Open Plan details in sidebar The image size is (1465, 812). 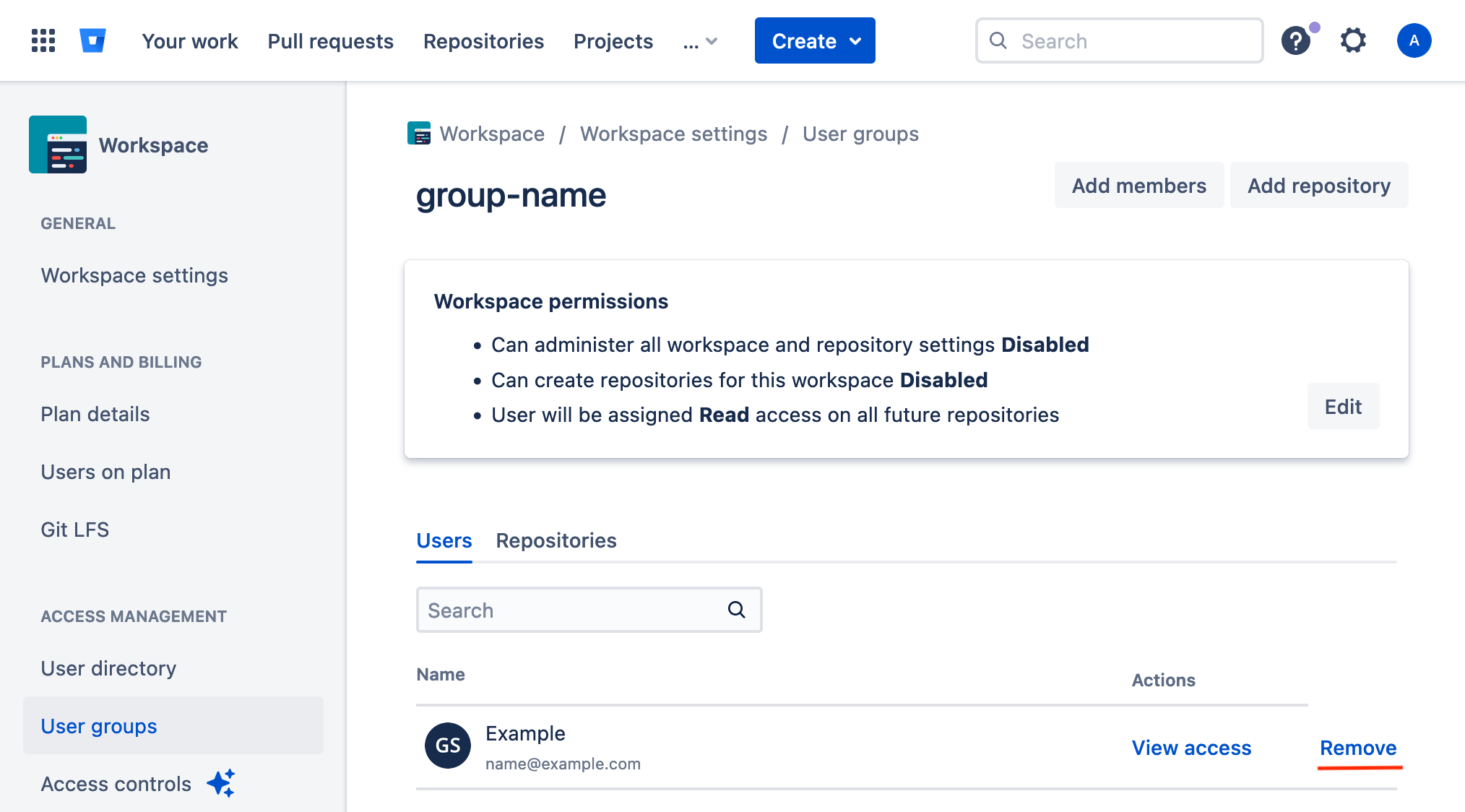pos(95,414)
